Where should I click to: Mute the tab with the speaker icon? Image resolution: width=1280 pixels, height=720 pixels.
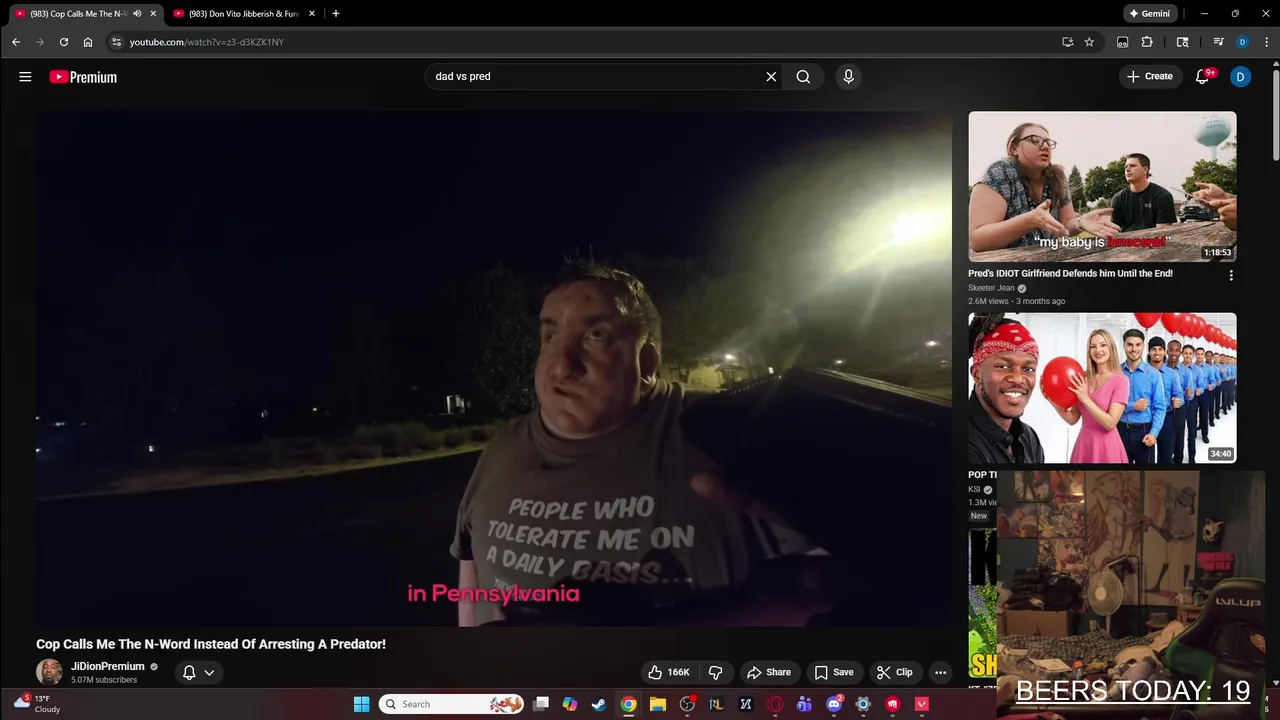pos(137,14)
